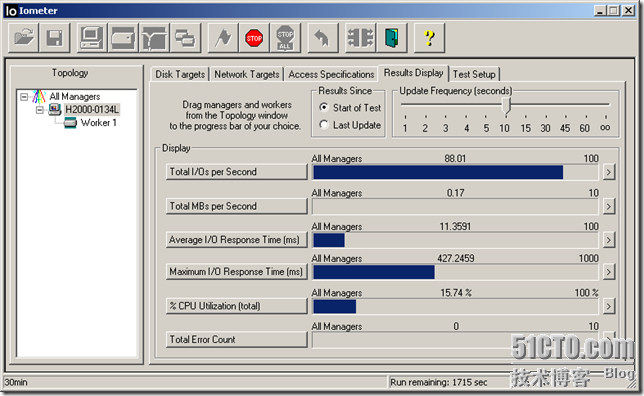The height and width of the screenshot is (396, 644).
Task: Save test configuration with floppy icon
Action: coord(55,38)
